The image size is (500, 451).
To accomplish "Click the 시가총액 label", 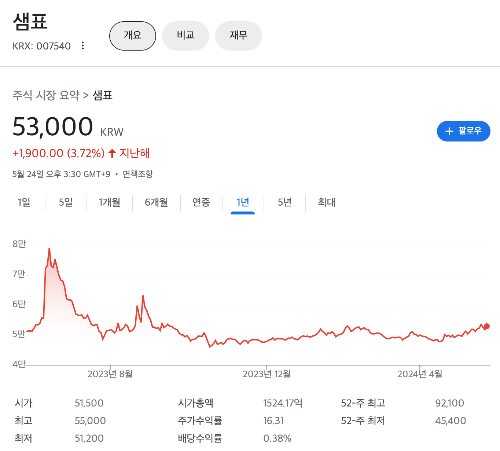I will (x=195, y=403).
